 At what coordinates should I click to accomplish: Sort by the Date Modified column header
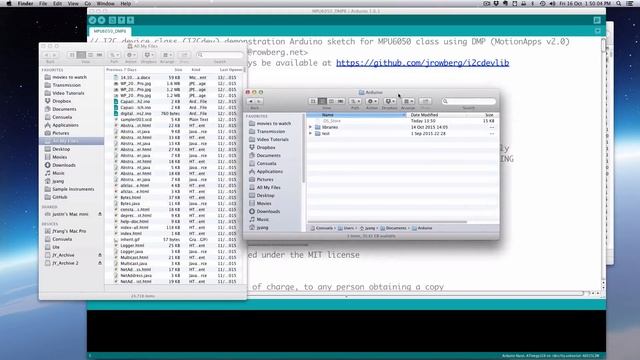[438, 115]
